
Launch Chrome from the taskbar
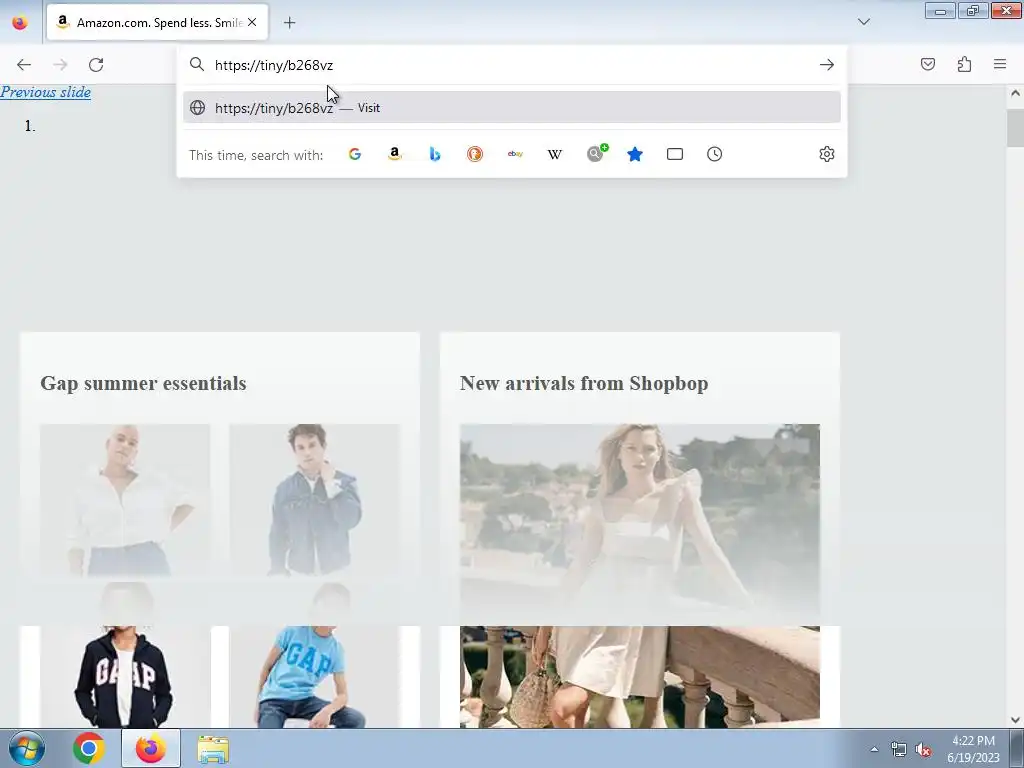click(89, 748)
